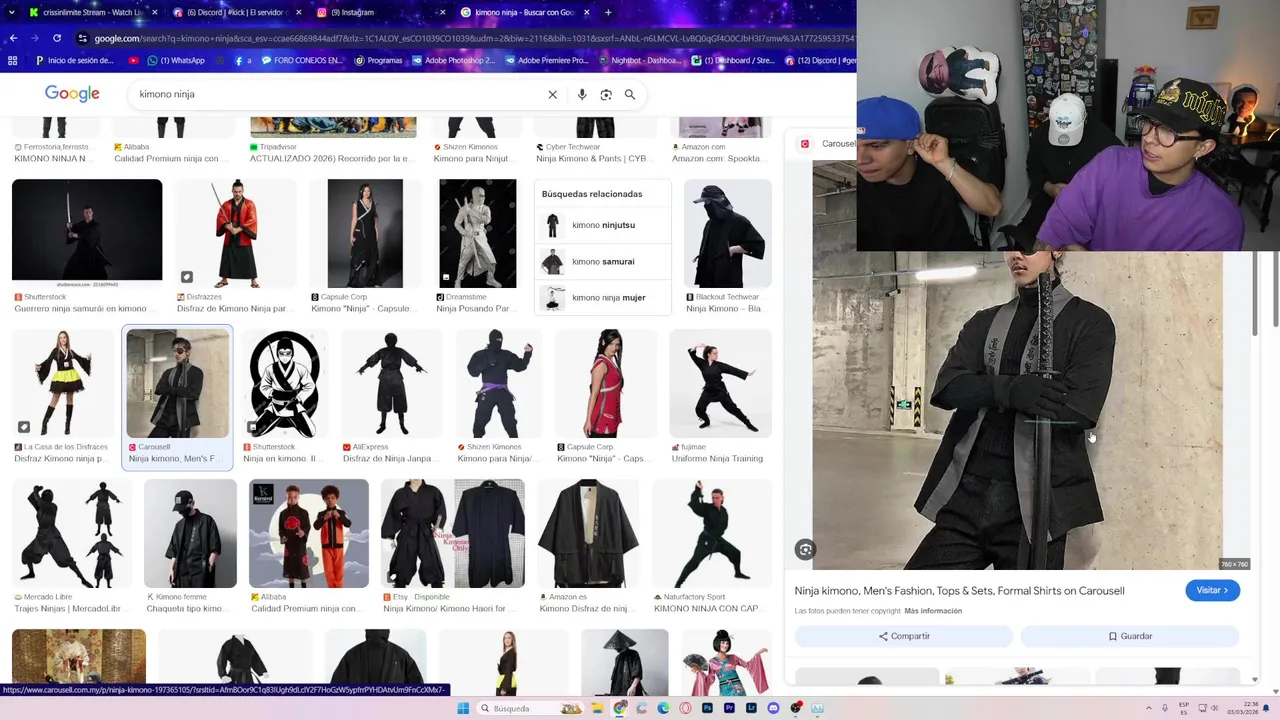
Task: Close the Instagram tab
Action: [x=442, y=12]
